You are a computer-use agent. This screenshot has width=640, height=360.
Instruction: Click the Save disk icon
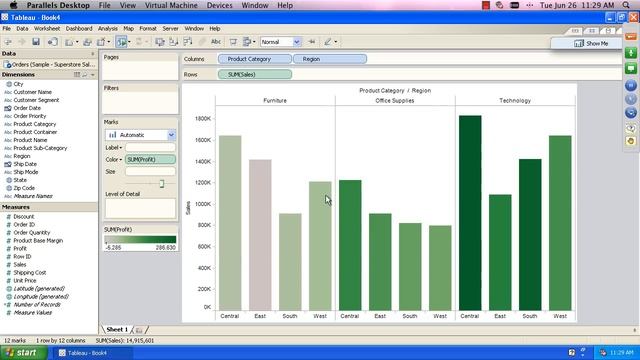click(36, 42)
